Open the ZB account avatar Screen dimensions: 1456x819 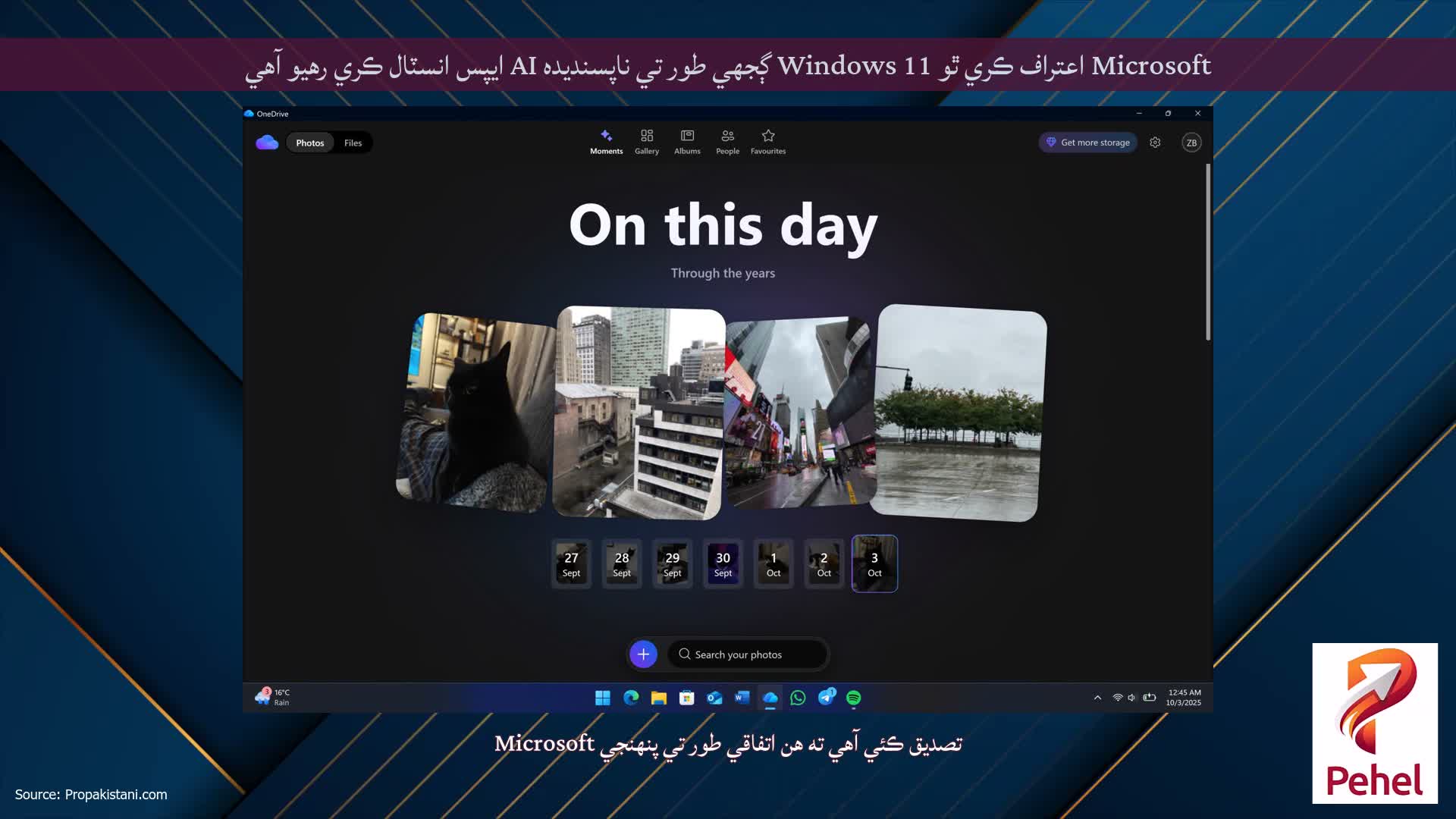[x=1191, y=143]
